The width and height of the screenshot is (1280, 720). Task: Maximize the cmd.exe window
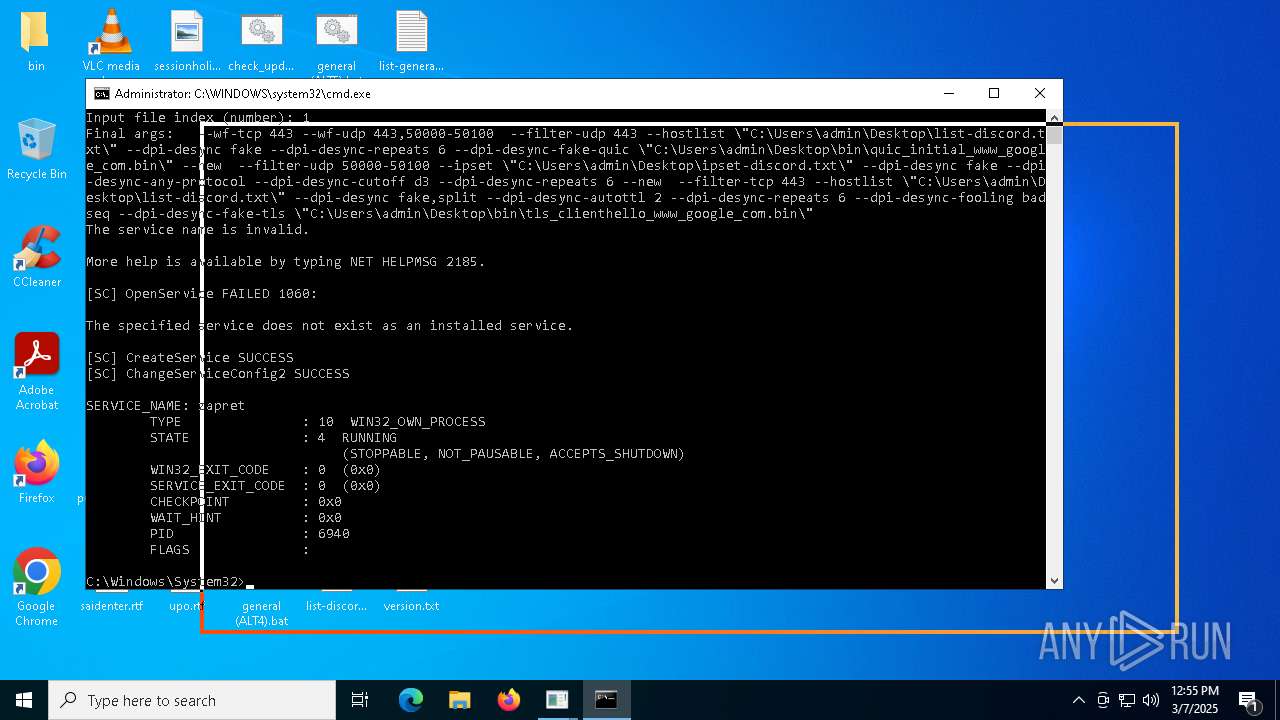(994, 93)
